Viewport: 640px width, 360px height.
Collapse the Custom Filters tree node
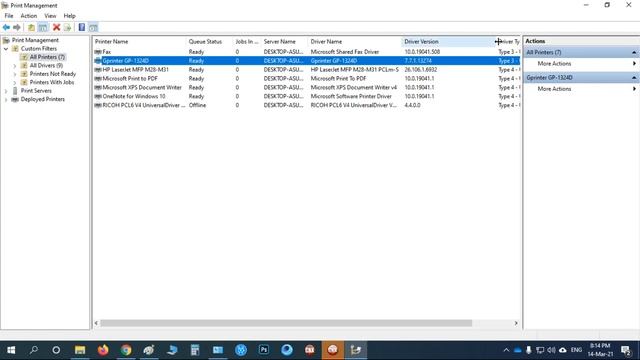pyautogui.click(x=6, y=49)
